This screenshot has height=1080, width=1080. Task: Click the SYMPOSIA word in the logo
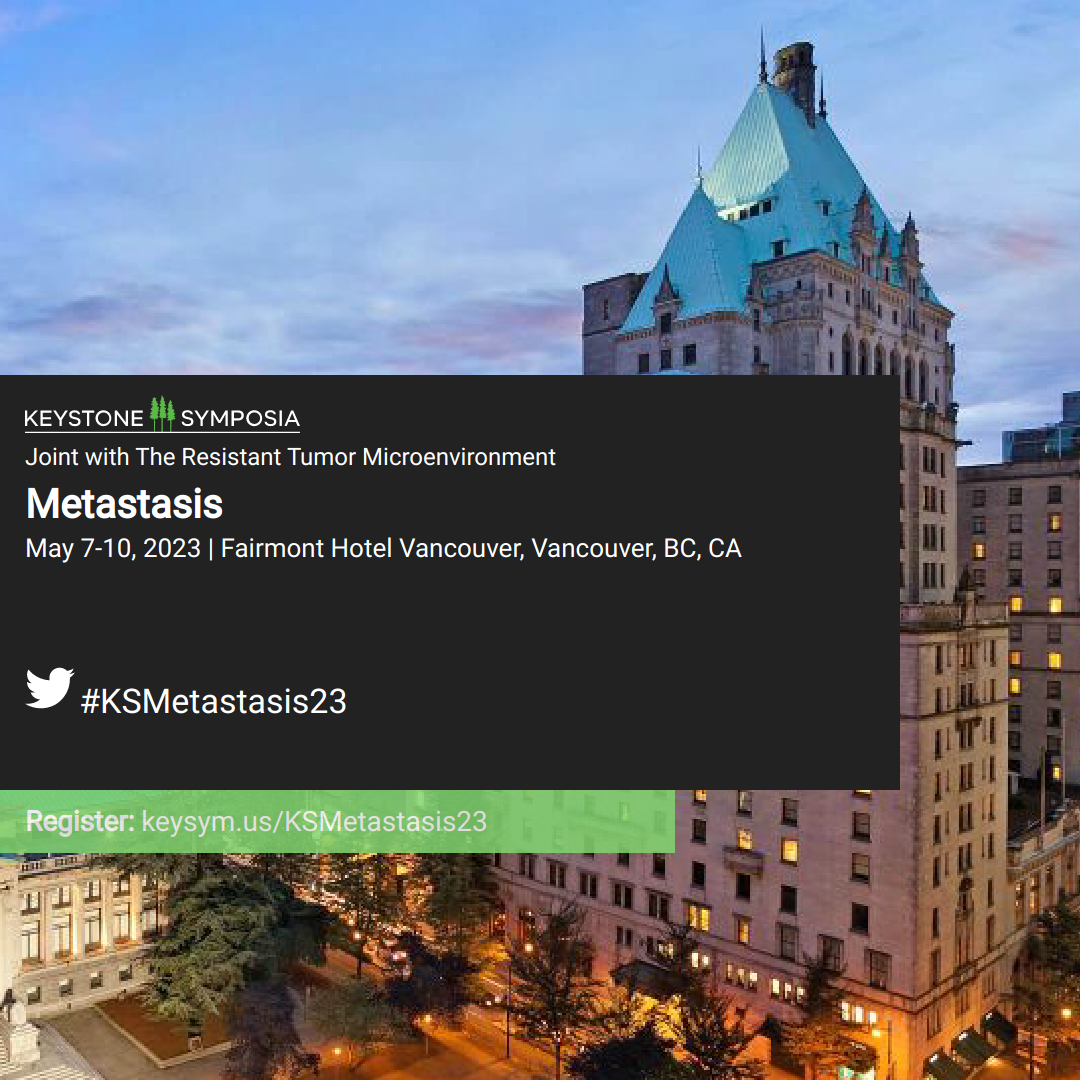[x=240, y=418]
